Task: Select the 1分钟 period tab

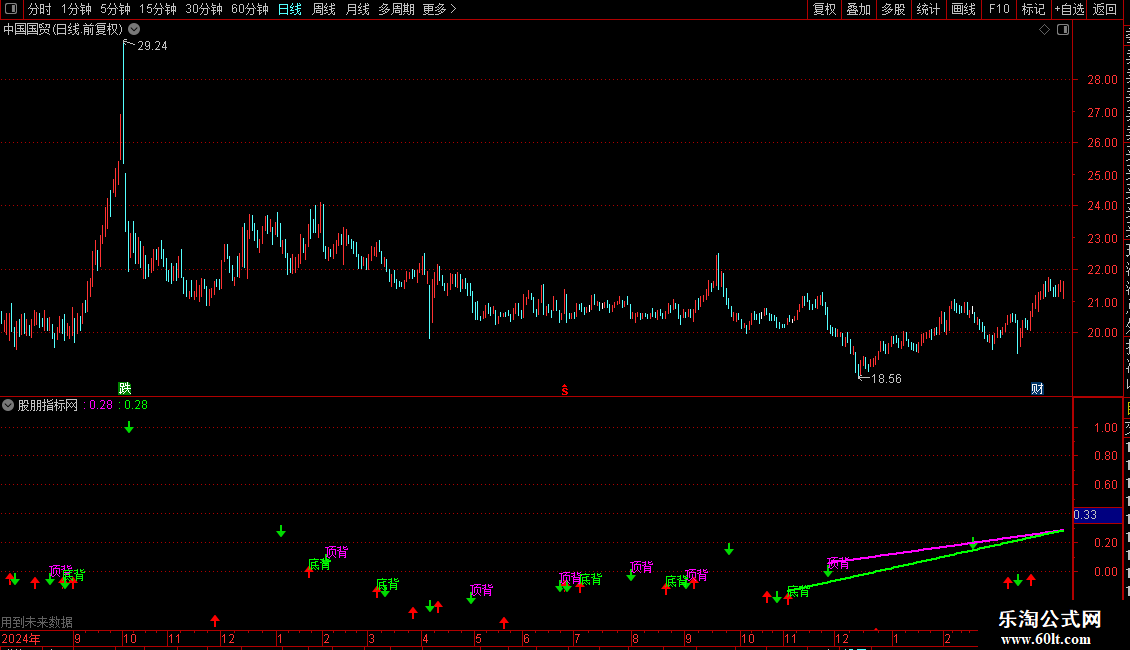Action: coord(76,9)
